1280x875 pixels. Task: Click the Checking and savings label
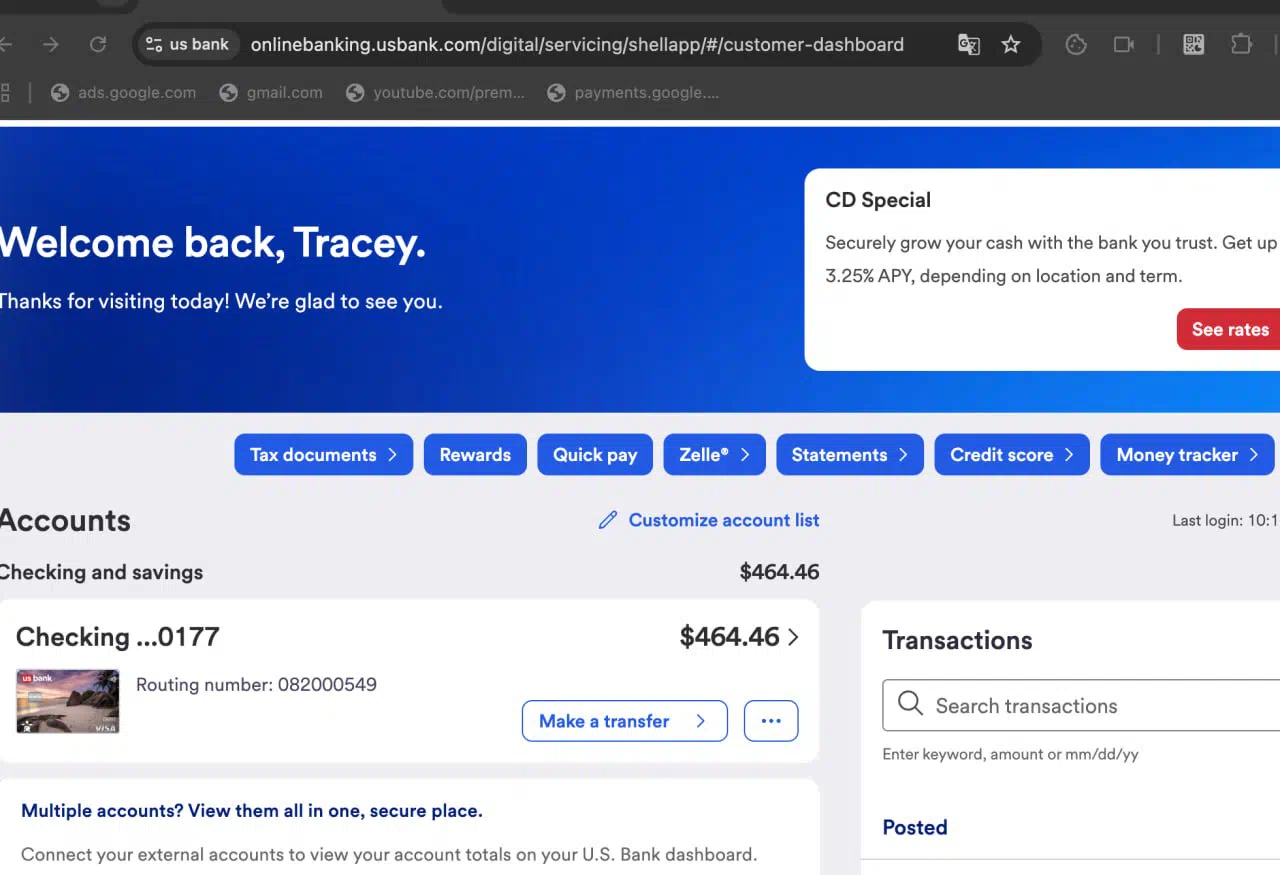(101, 572)
